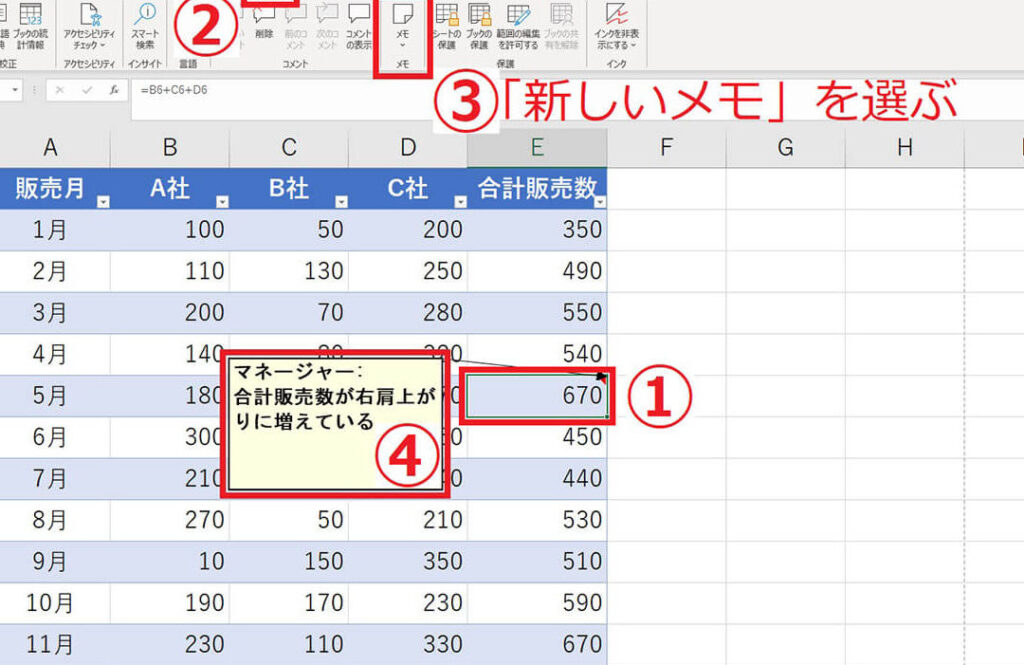Select column F header
The width and height of the screenshot is (1024, 665).
pyautogui.click(x=666, y=148)
